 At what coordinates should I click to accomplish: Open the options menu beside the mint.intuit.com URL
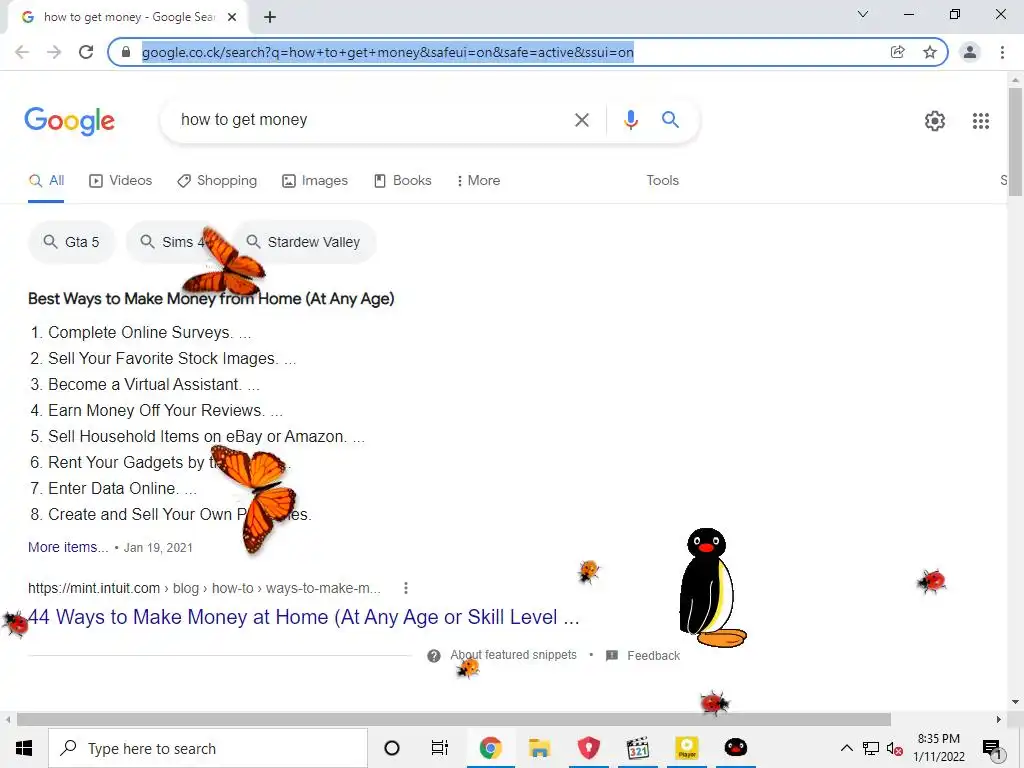(406, 588)
